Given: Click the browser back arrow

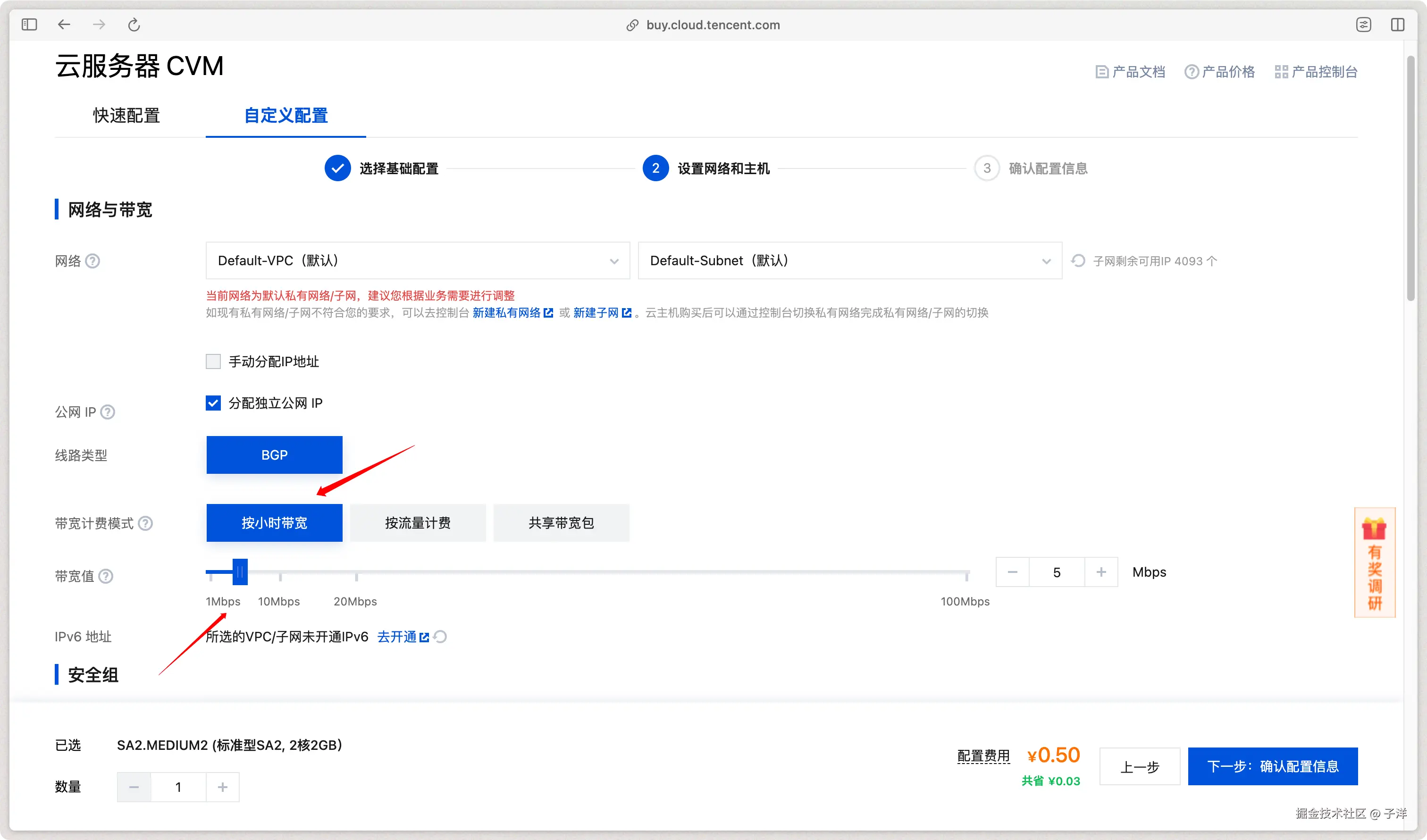Looking at the screenshot, I should click(x=64, y=25).
